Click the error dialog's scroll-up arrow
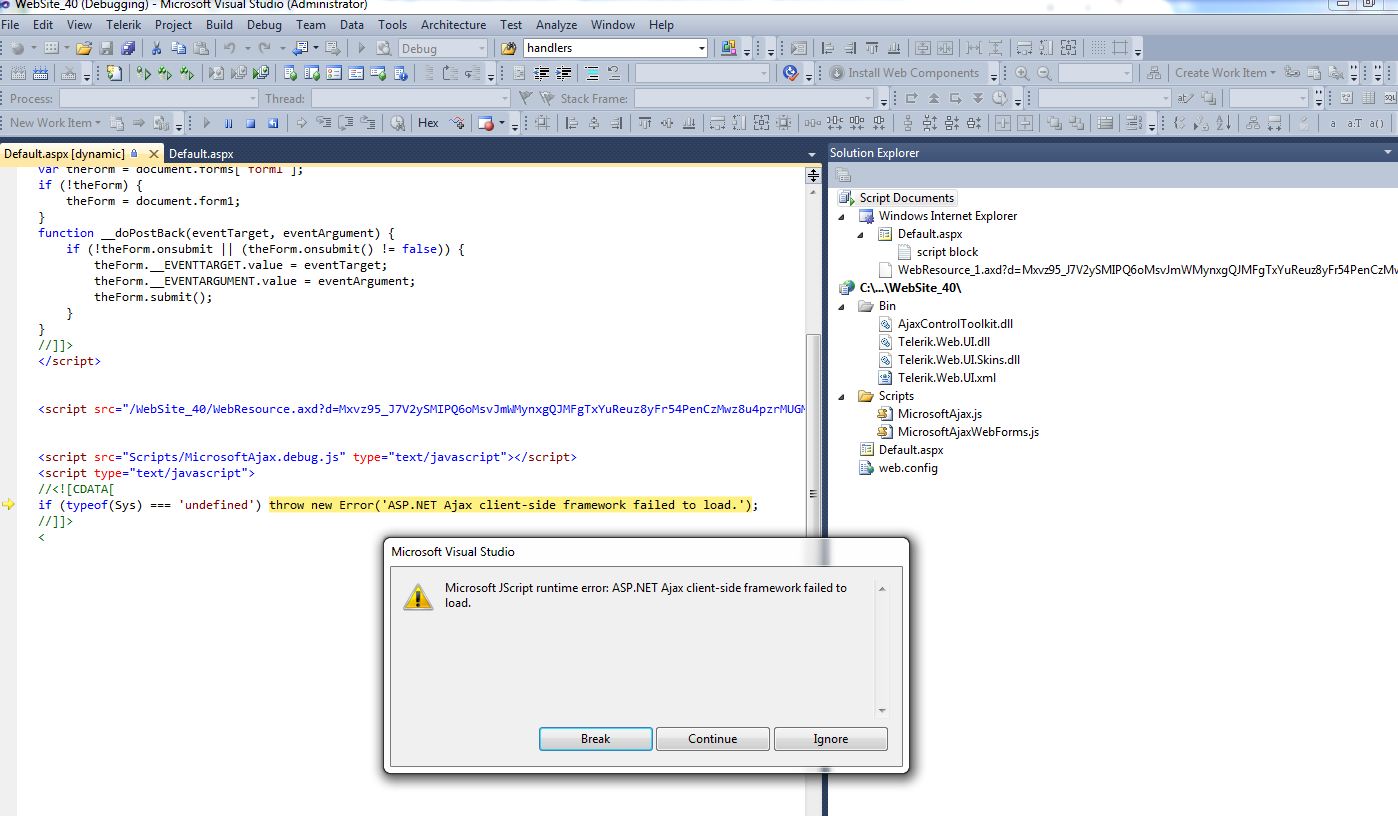The width and height of the screenshot is (1398, 816). point(881,589)
